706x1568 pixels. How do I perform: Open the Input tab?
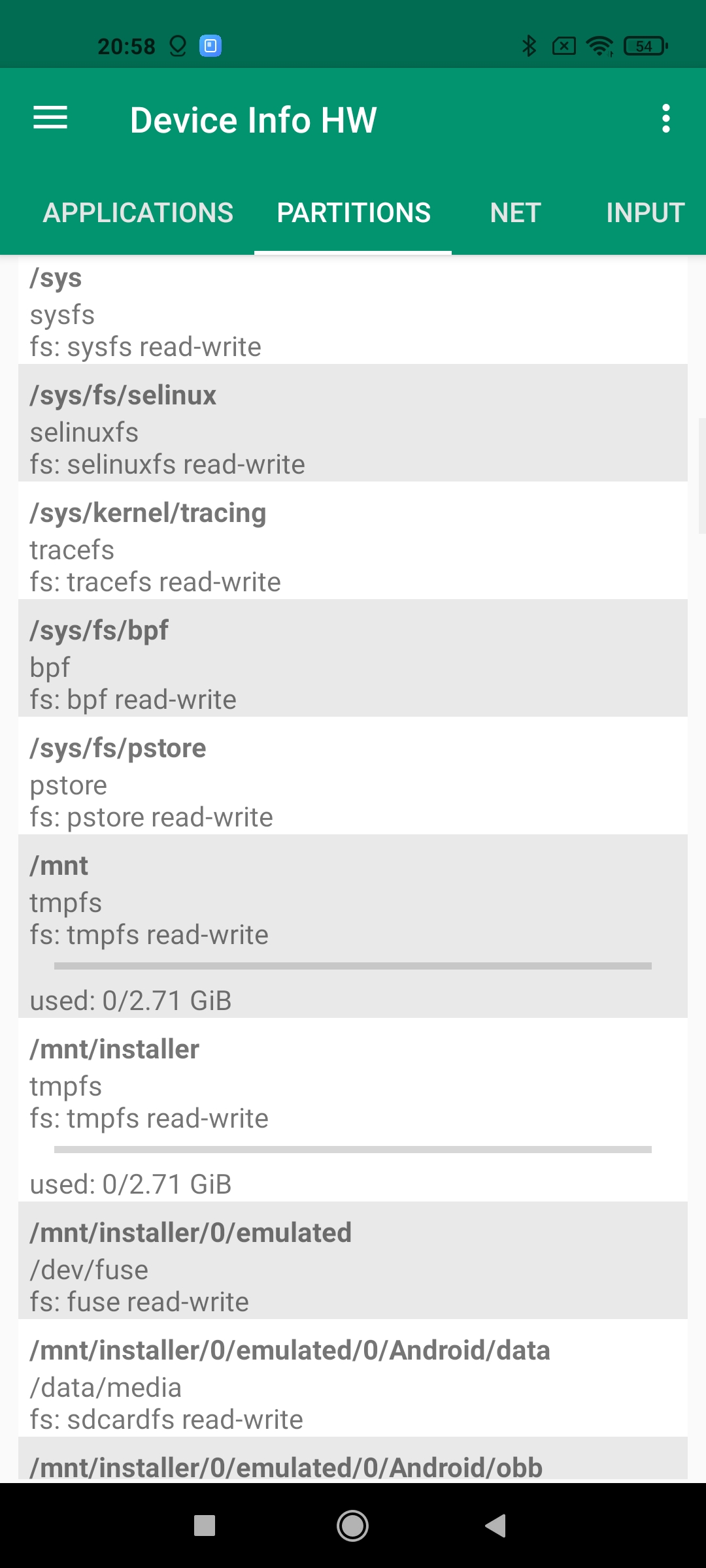pos(645,213)
